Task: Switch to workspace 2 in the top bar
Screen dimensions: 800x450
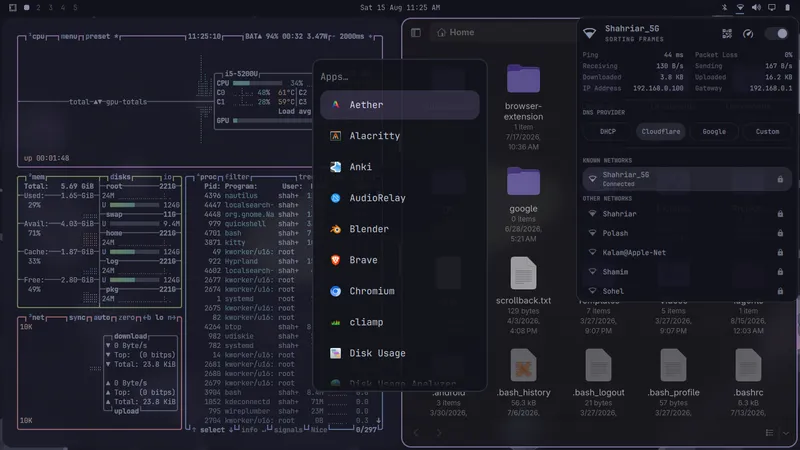Action: (38, 8)
